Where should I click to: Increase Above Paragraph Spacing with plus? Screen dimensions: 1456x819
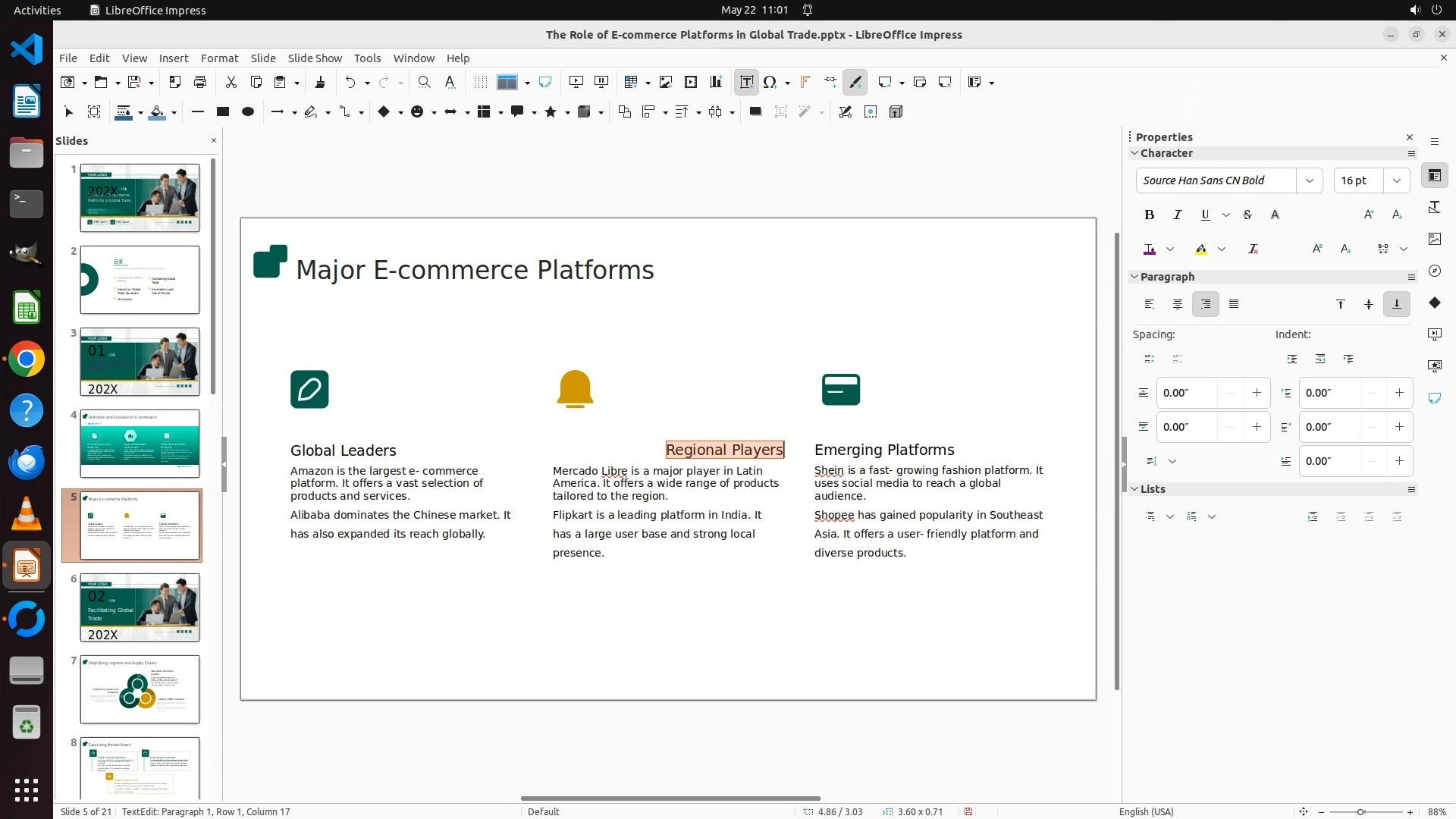[1257, 393]
